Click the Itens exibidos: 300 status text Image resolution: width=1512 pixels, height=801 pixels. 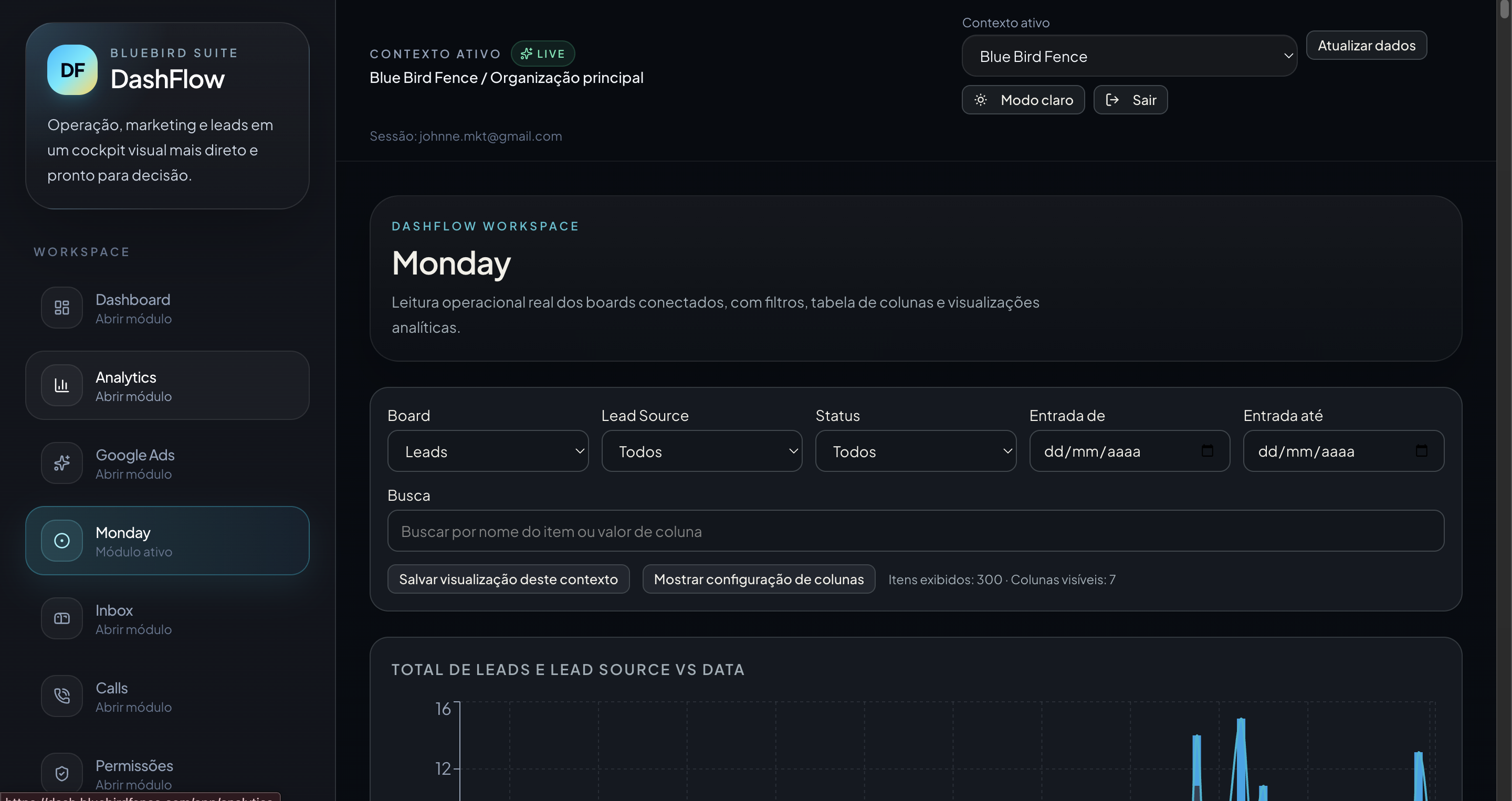(x=945, y=579)
